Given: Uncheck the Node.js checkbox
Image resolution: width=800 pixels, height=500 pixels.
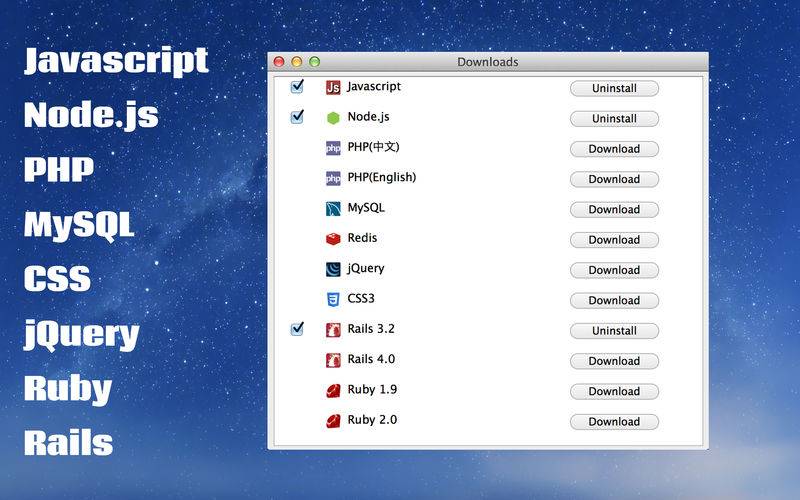Looking at the screenshot, I should coord(297,117).
